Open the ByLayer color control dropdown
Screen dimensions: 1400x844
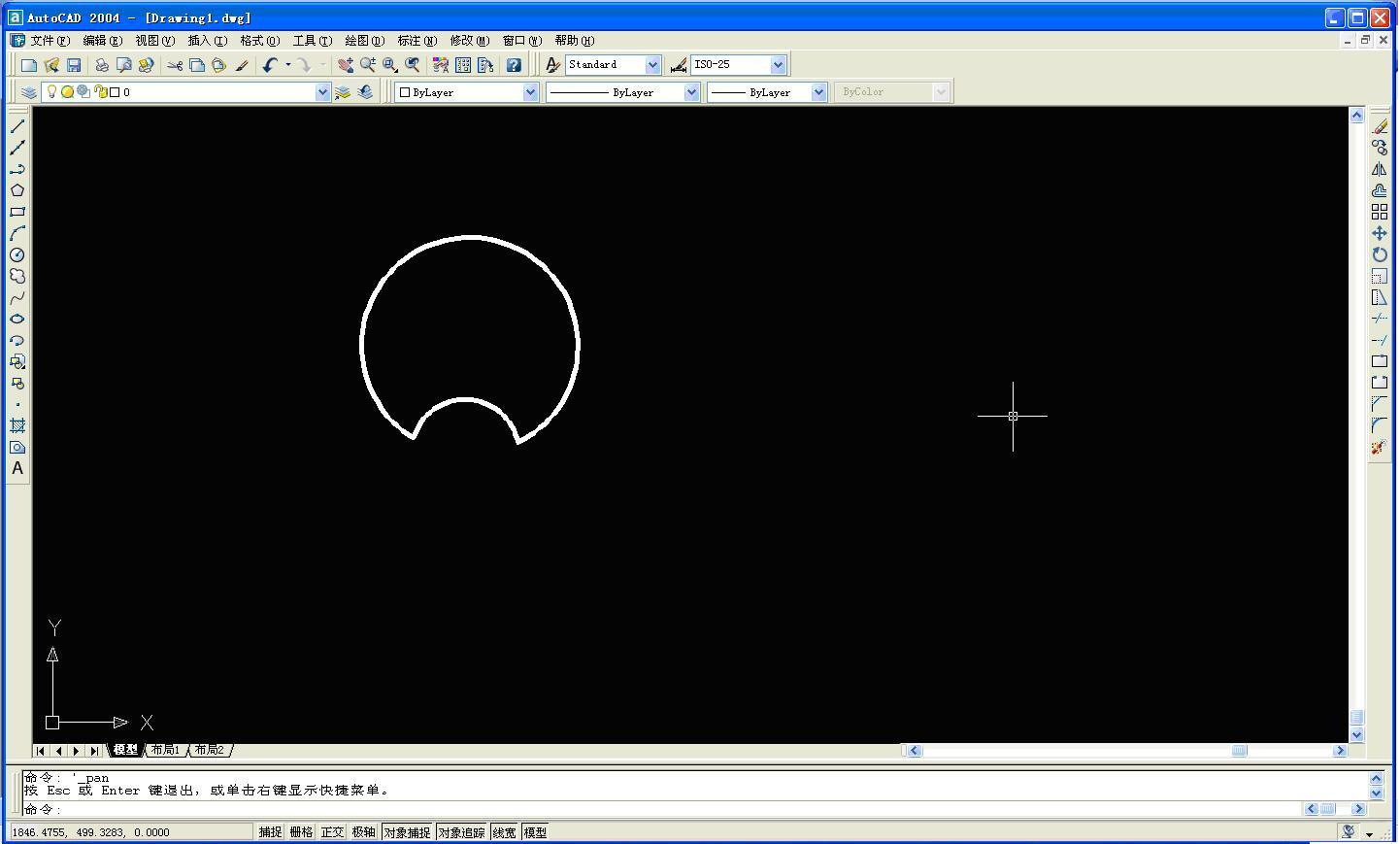[x=530, y=92]
